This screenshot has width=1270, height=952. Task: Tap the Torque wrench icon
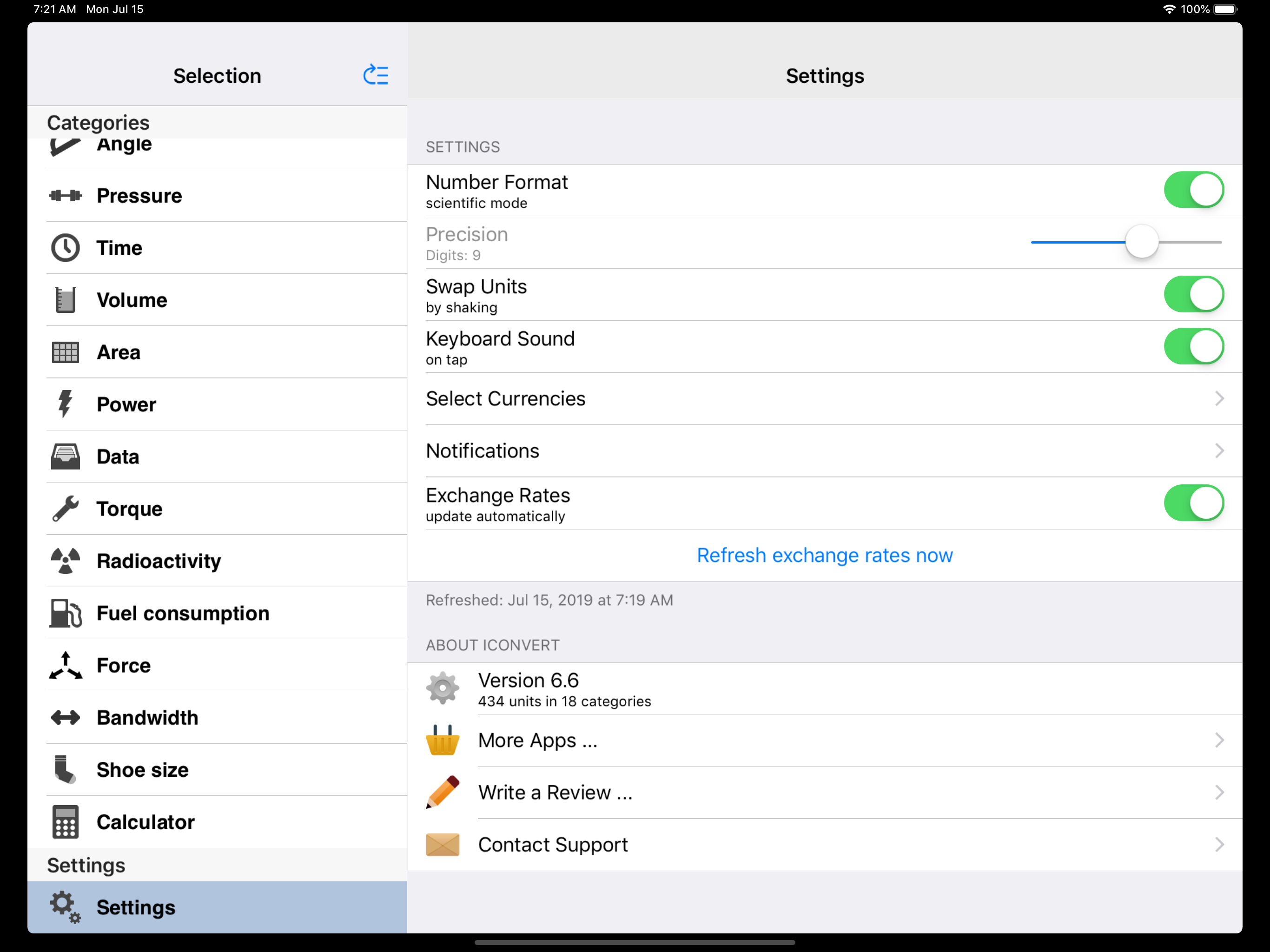66,509
